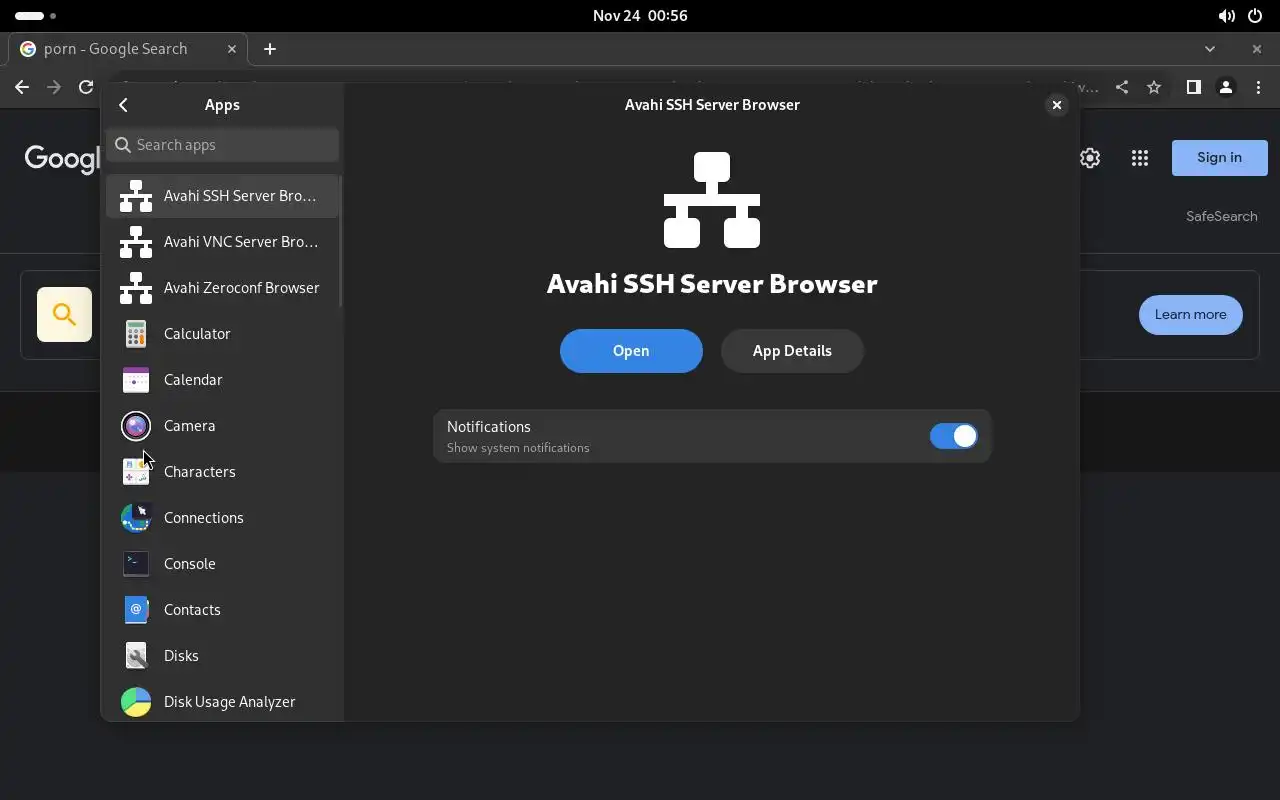Click the Connections app icon

(x=136, y=518)
